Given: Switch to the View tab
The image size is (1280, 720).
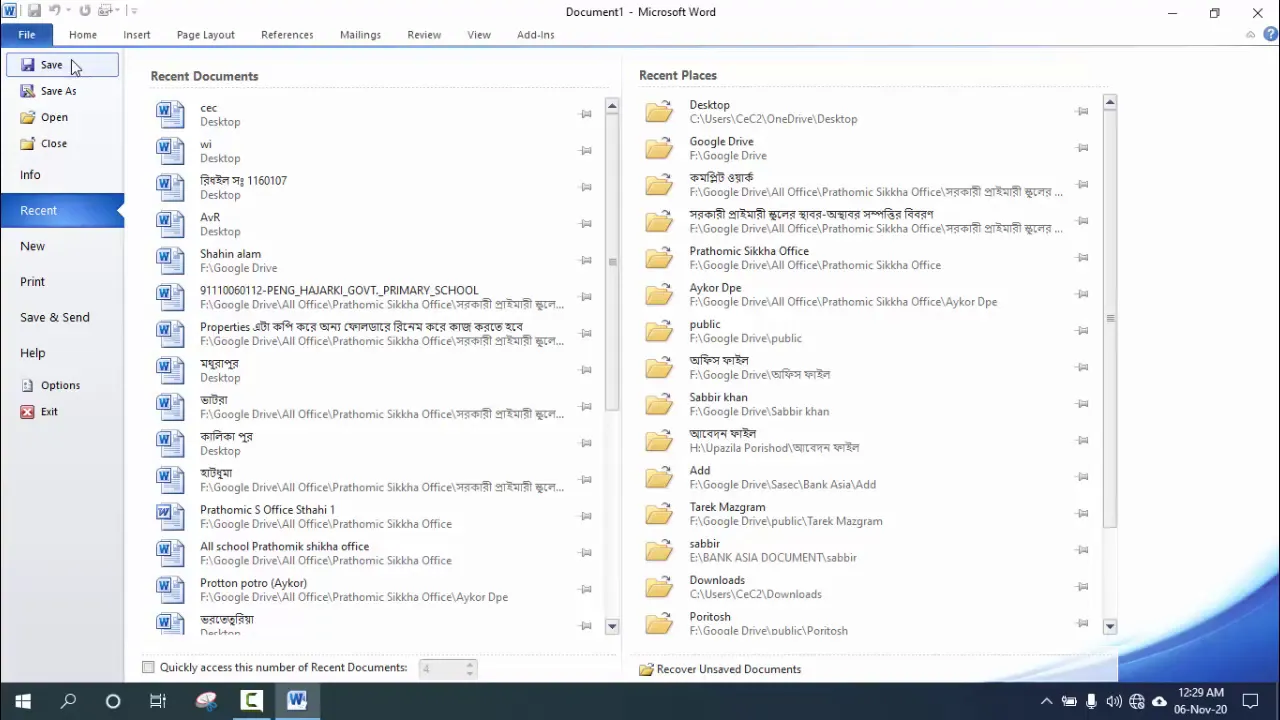Looking at the screenshot, I should (x=479, y=34).
